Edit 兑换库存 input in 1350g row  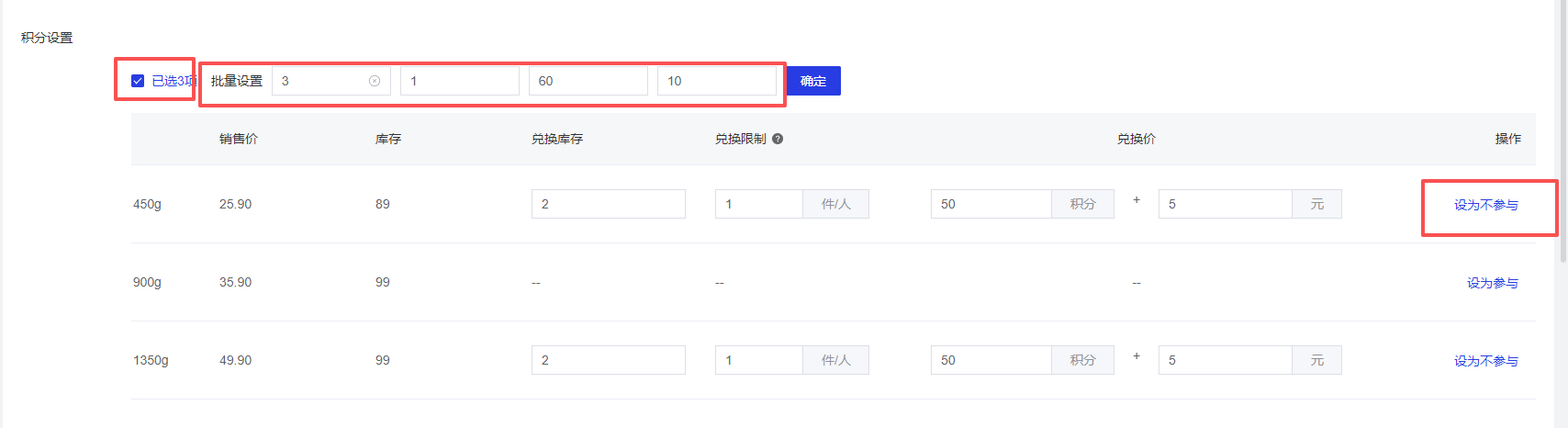[608, 360]
